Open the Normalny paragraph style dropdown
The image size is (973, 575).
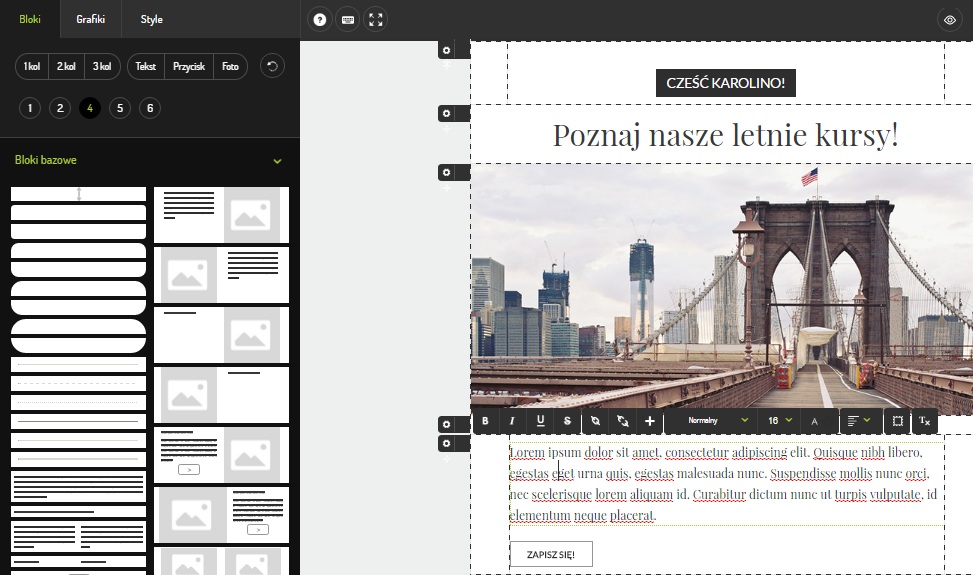coord(709,421)
